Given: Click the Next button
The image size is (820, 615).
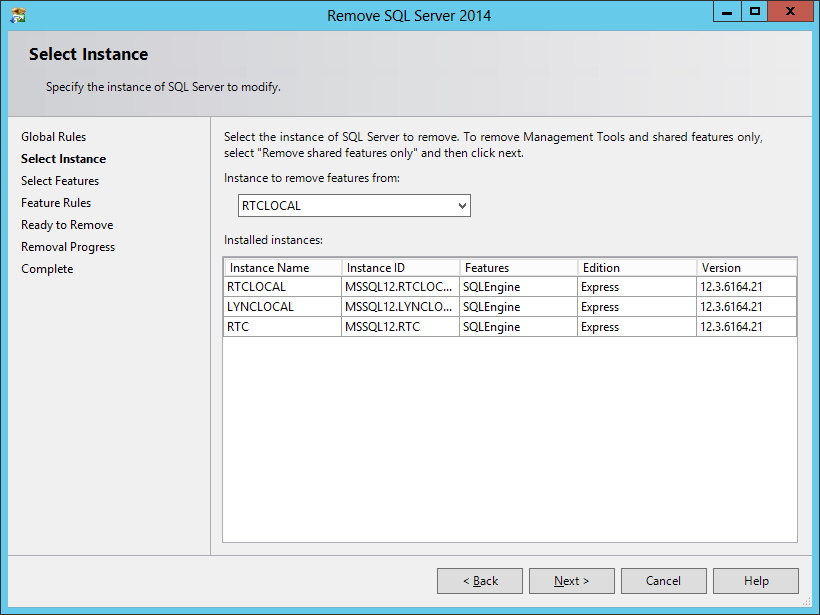Looking at the screenshot, I should (572, 581).
